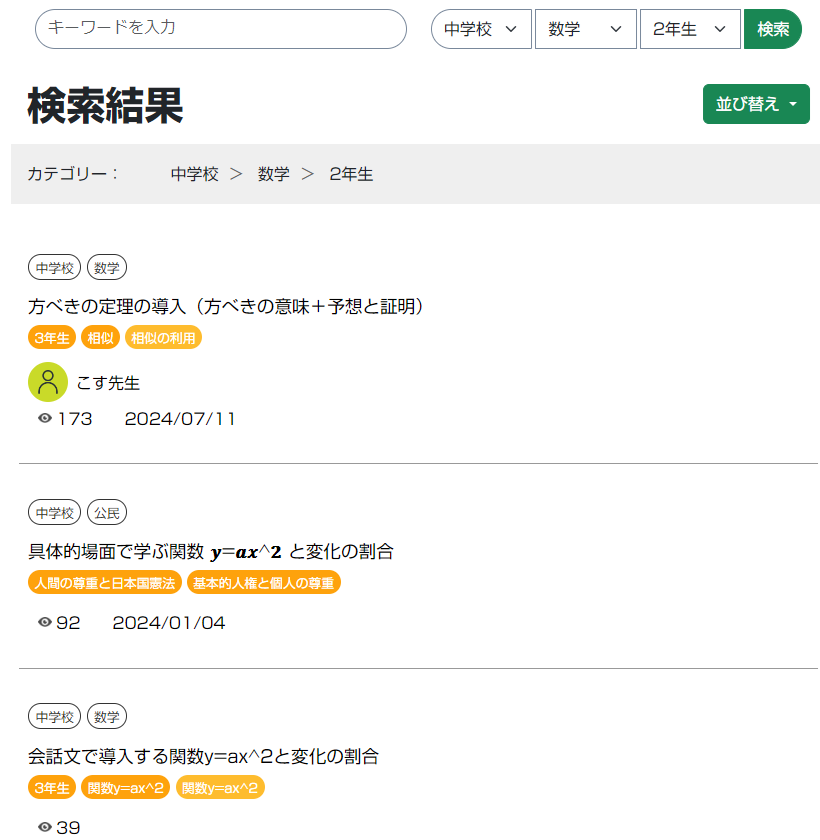Type in the キーワードを入力 search field

point(220,29)
